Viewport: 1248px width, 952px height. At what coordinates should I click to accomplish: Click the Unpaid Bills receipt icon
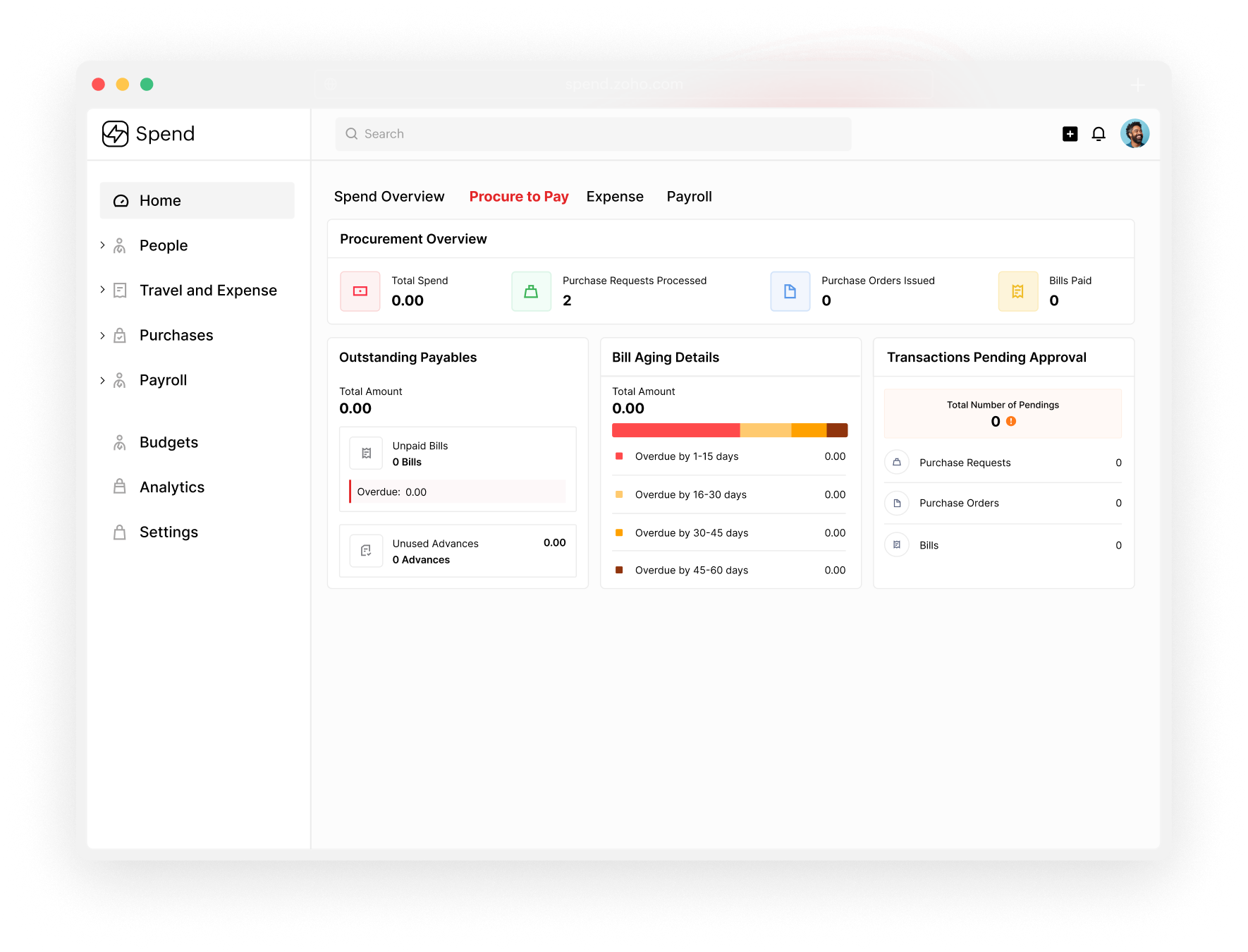click(366, 453)
